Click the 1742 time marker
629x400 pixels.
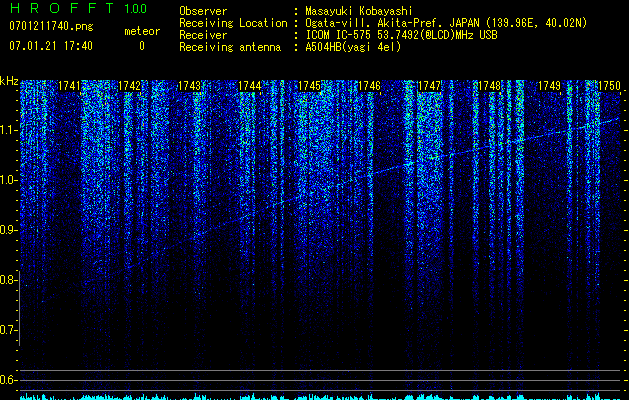[x=130, y=86]
